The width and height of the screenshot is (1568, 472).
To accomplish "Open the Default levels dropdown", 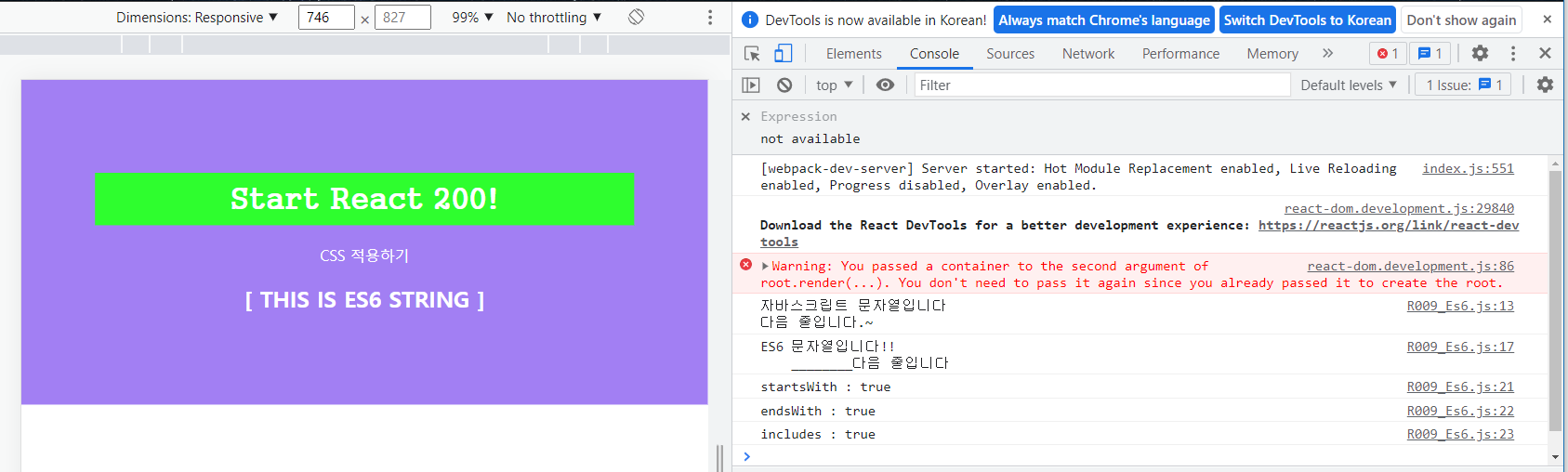I will (1348, 85).
